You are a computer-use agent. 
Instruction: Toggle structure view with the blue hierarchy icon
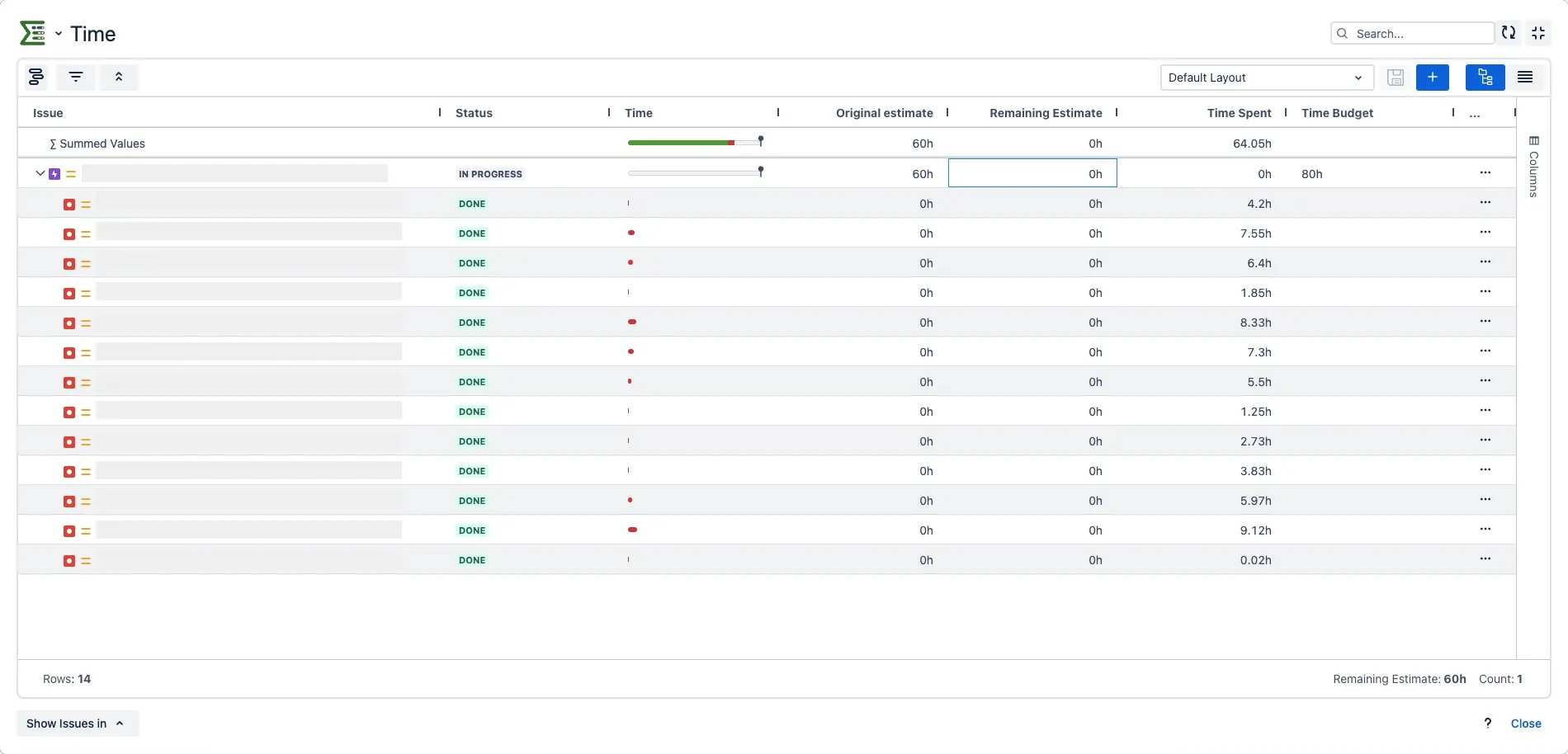pos(1485,77)
